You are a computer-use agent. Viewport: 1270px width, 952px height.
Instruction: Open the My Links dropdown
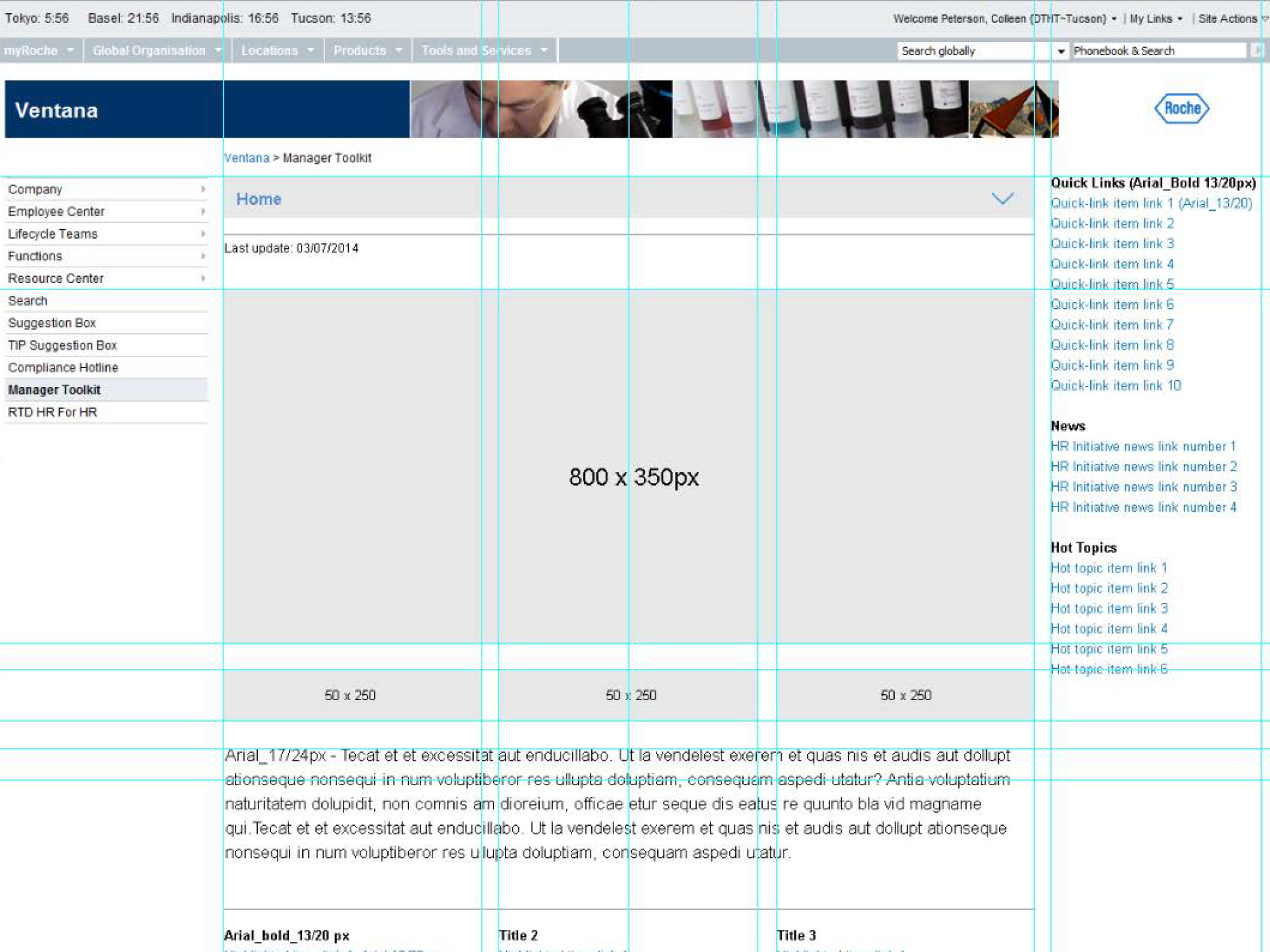1156,18
